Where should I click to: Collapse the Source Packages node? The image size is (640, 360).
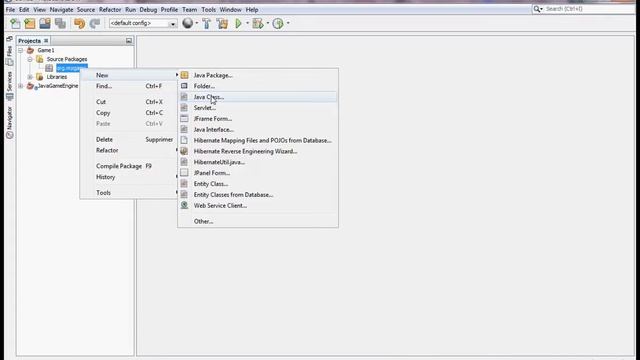point(30,59)
